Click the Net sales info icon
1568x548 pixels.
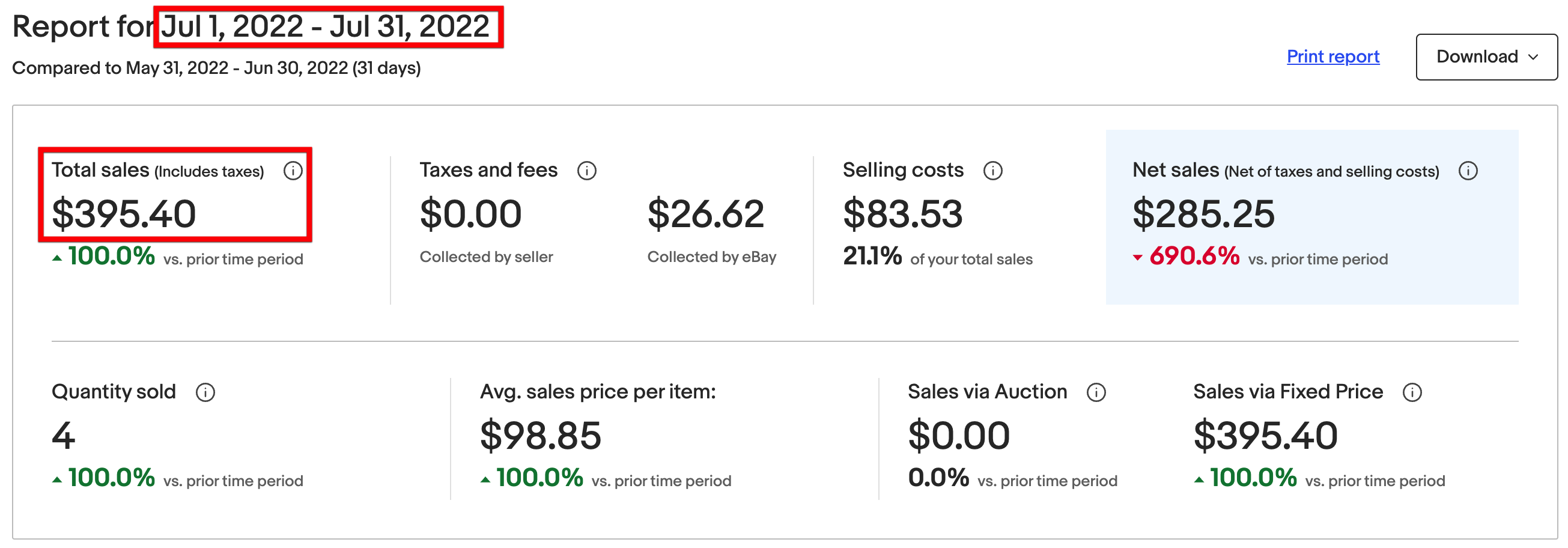point(1468,171)
